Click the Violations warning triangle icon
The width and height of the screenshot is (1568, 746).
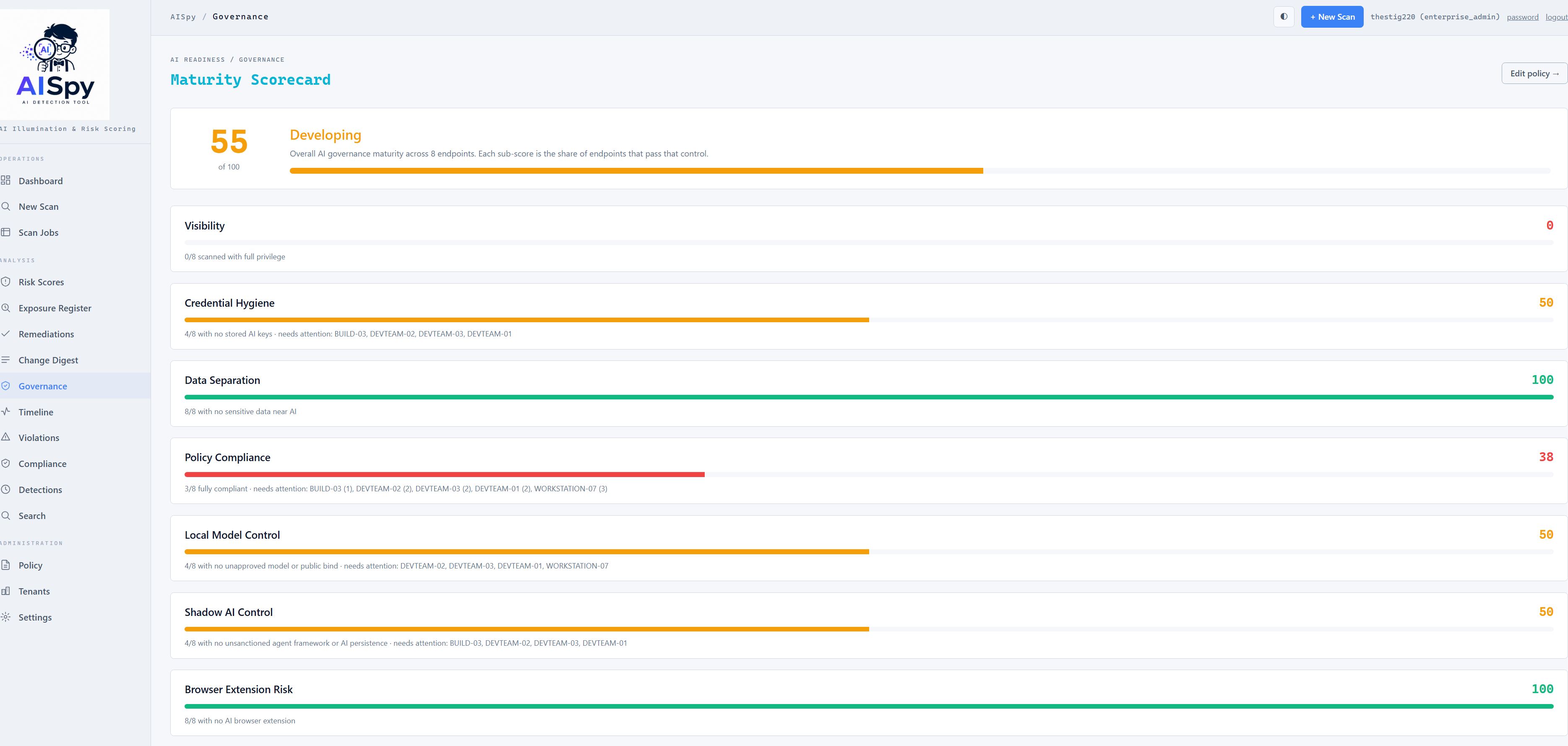click(5, 437)
